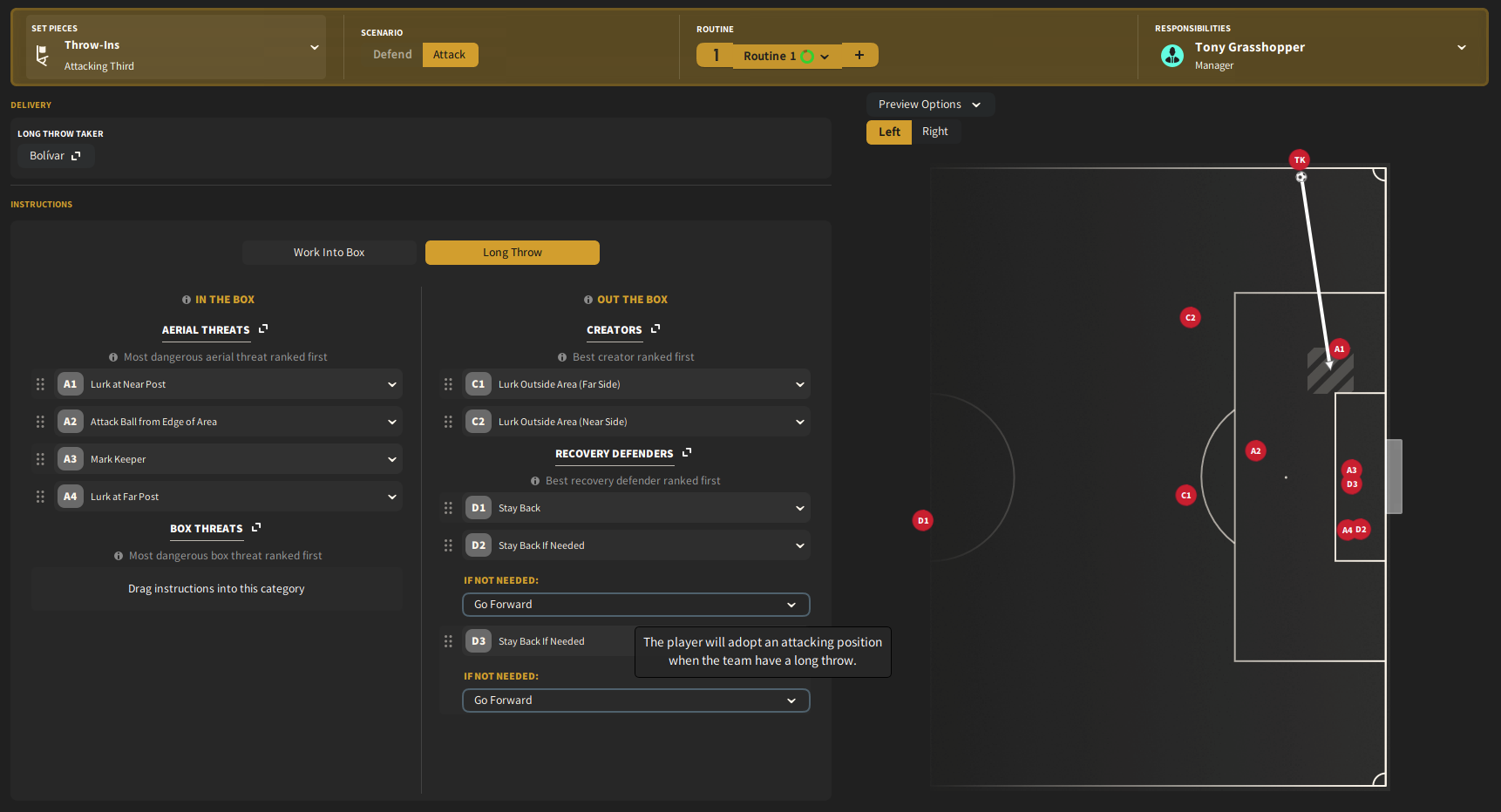
Task: Select the Long Throw tab
Action: [x=513, y=253]
